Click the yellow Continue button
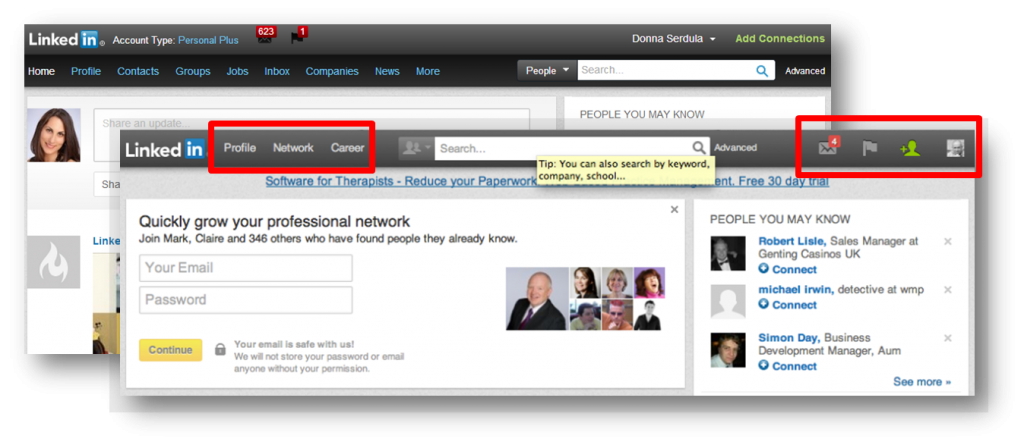 point(170,350)
